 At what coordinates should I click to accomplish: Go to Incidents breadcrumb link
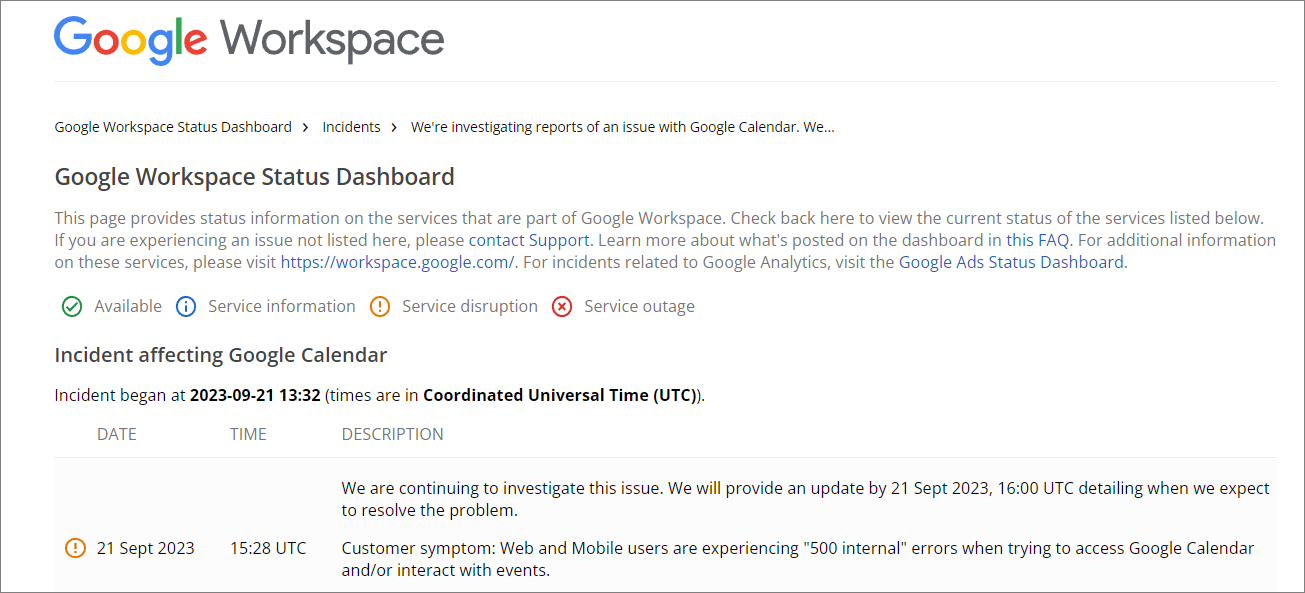click(x=351, y=127)
